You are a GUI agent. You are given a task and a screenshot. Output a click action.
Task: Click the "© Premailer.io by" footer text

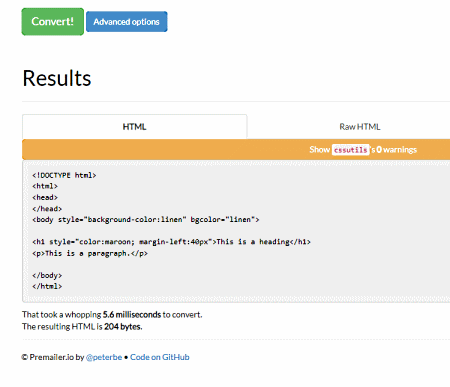coord(53,357)
